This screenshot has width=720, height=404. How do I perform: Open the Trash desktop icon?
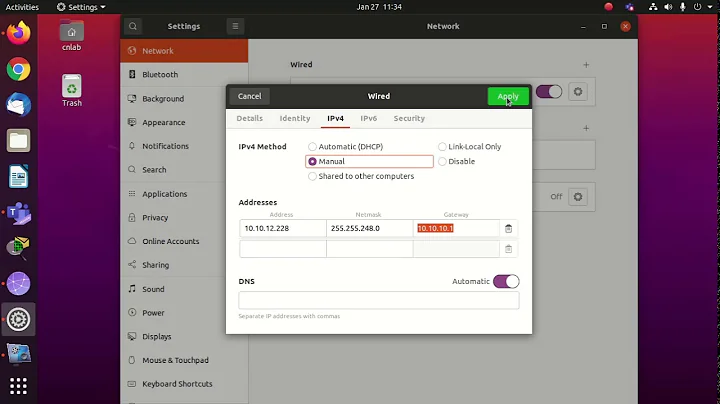(72, 91)
